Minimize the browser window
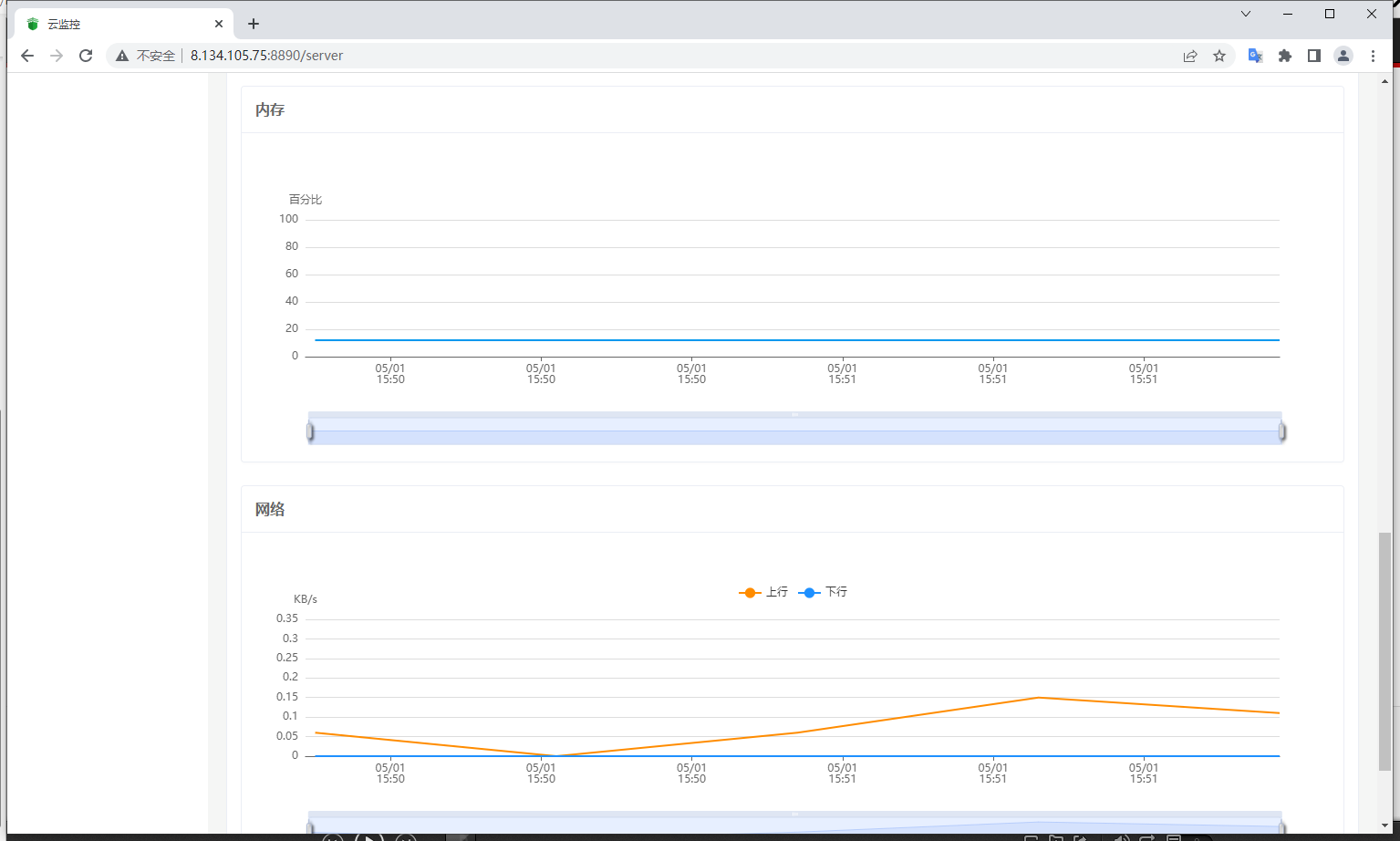The height and width of the screenshot is (841, 1400). pos(1288,14)
